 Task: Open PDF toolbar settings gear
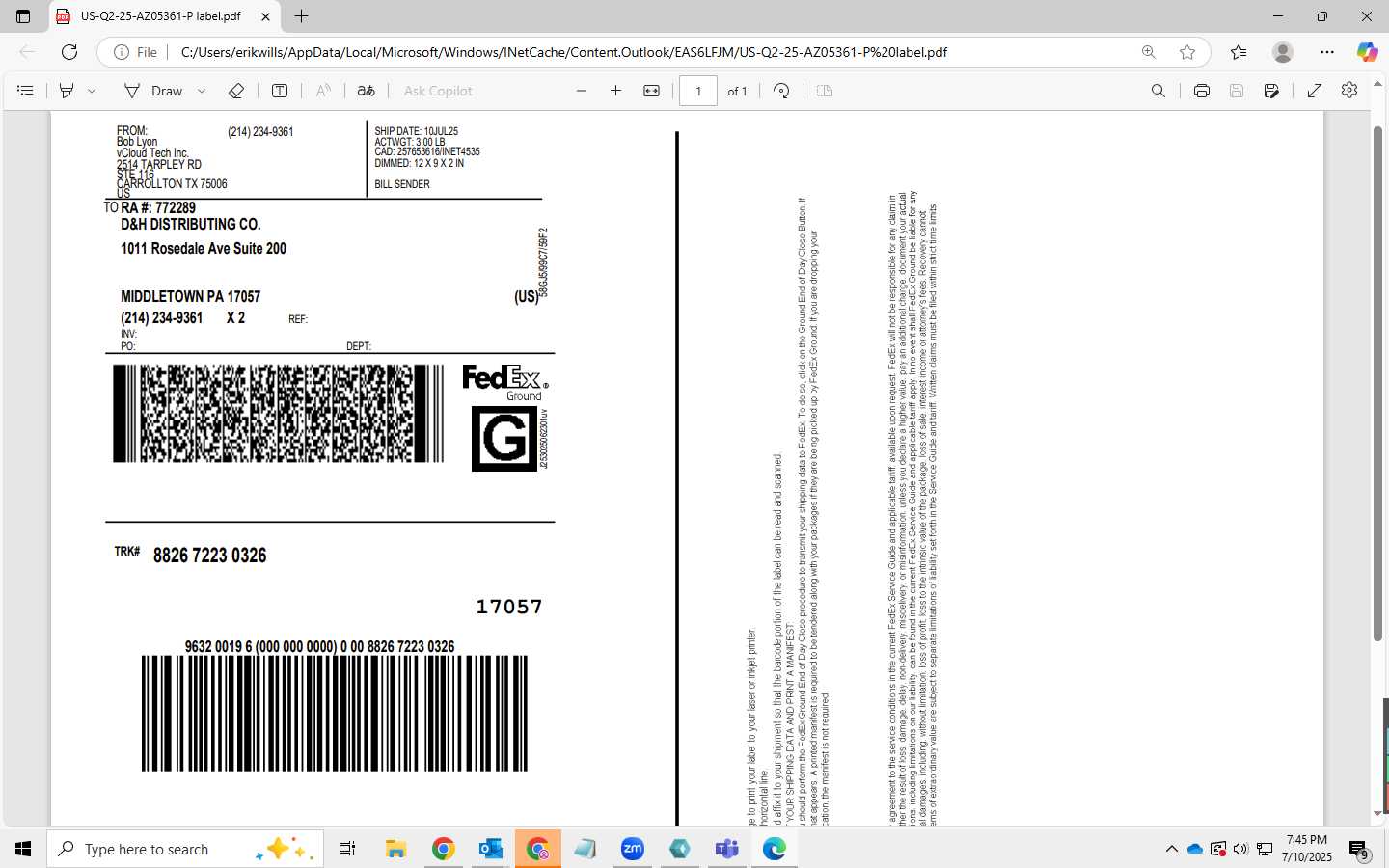1349,90
